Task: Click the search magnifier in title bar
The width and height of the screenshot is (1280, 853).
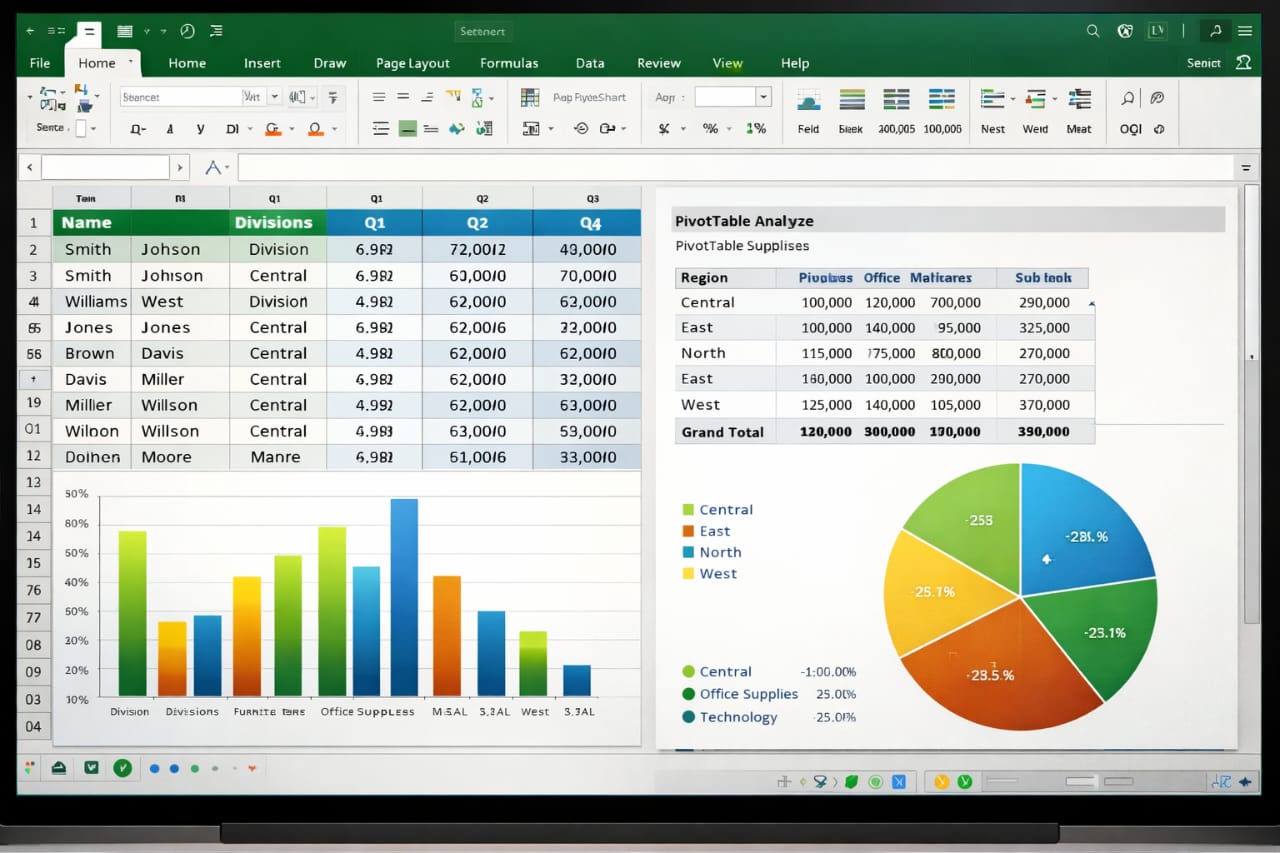Action: [1093, 31]
